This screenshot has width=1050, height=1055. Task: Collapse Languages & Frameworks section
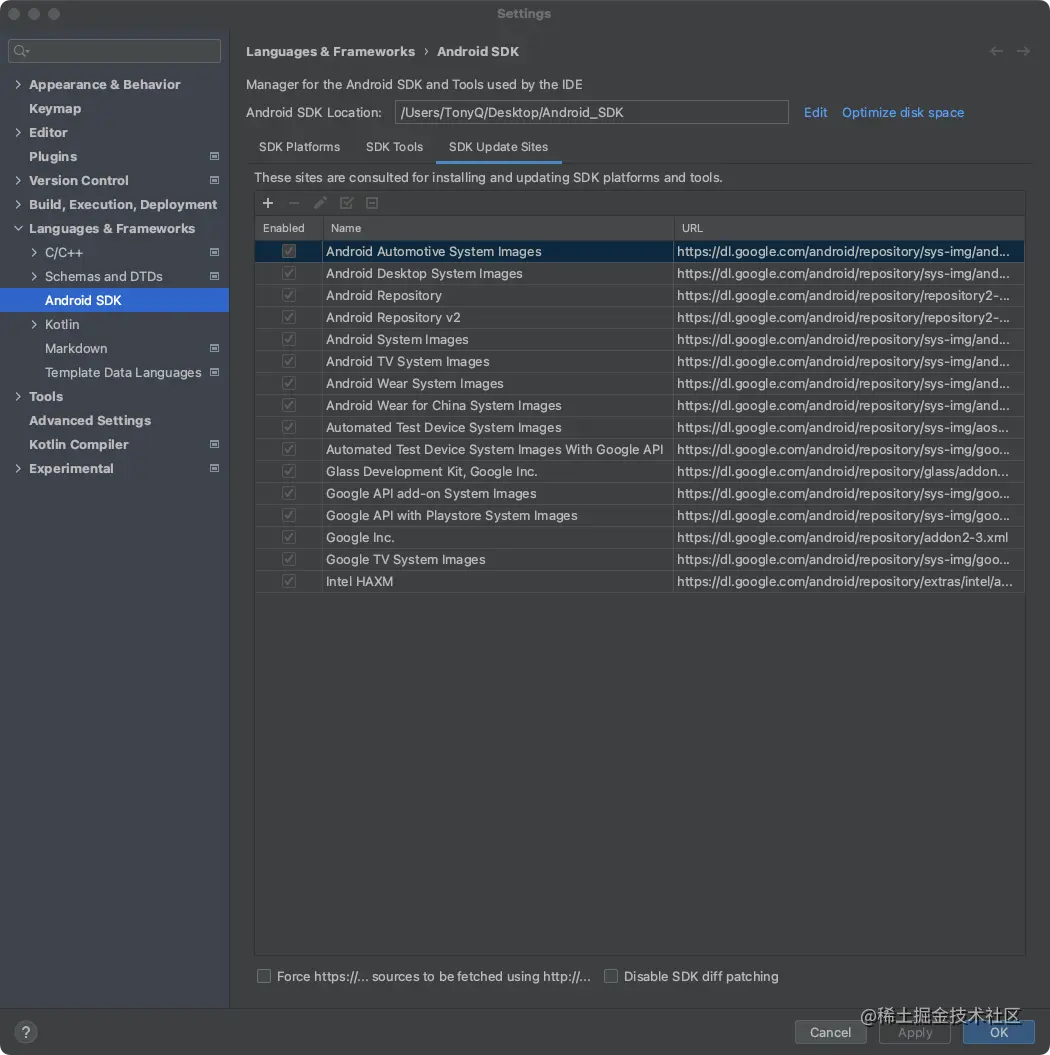click(18, 229)
